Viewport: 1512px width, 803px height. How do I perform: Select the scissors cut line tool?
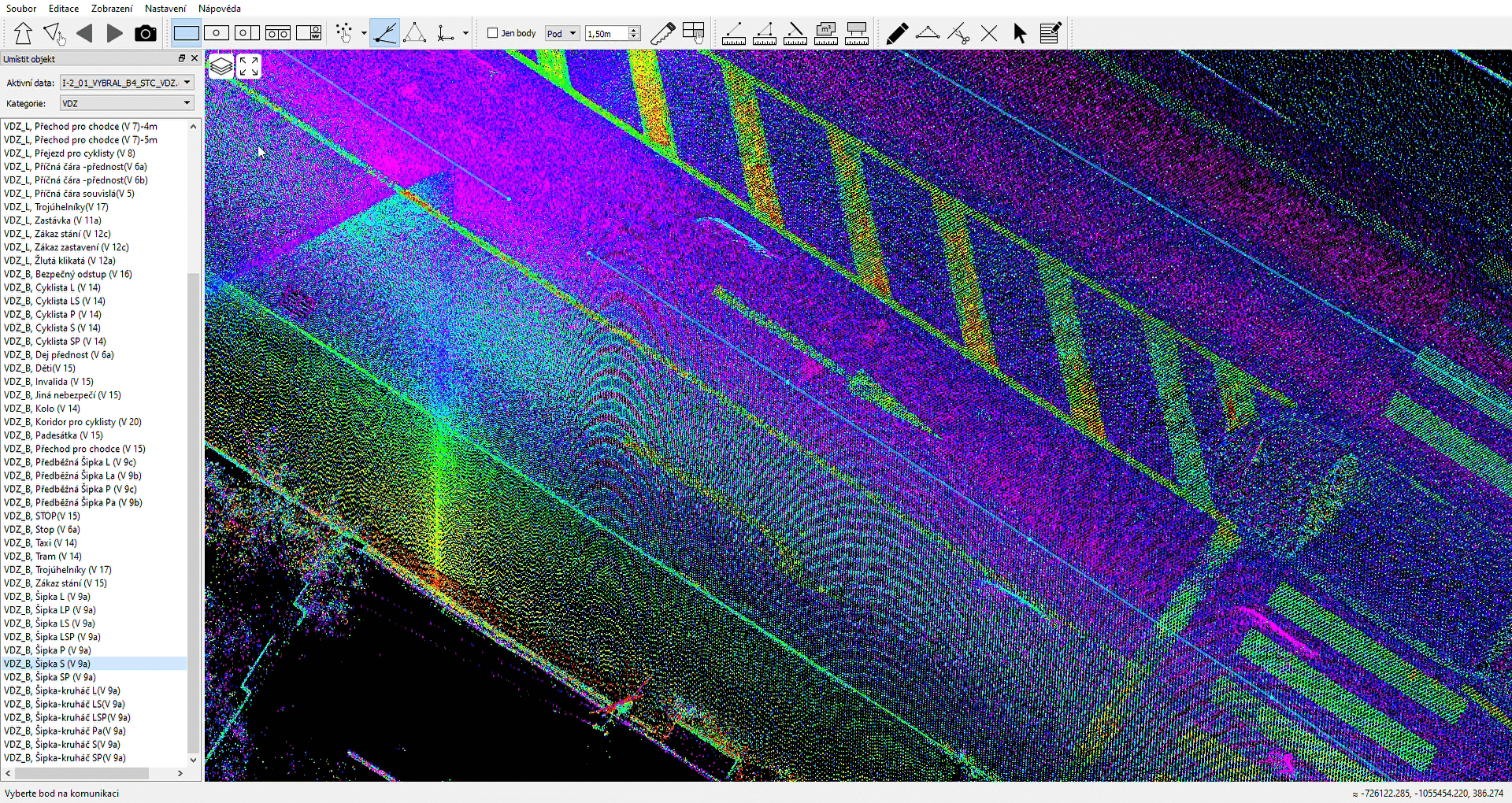tap(958, 33)
